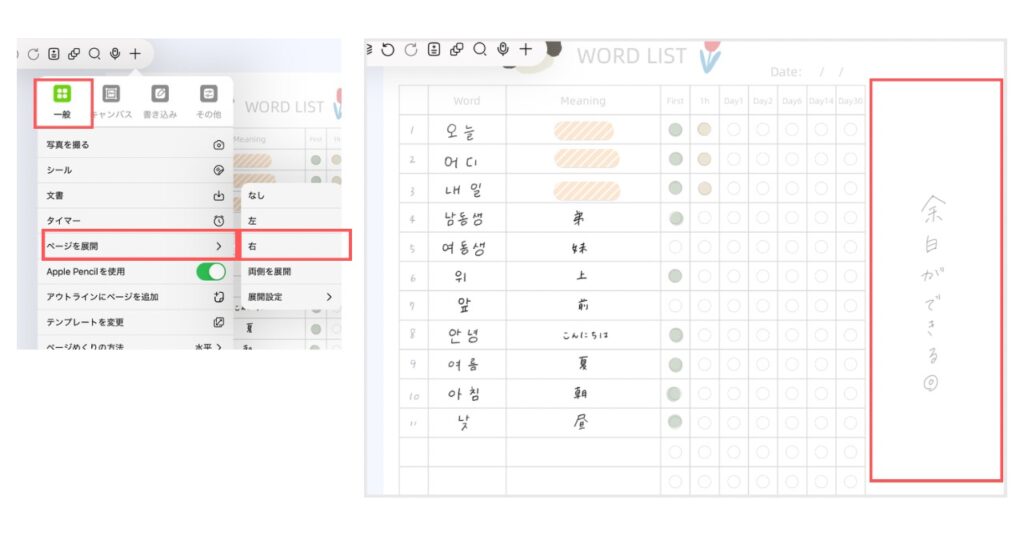The width and height of the screenshot is (1024, 536).
Task: Tap the meaning 朝 in row 10
Action: click(581, 392)
